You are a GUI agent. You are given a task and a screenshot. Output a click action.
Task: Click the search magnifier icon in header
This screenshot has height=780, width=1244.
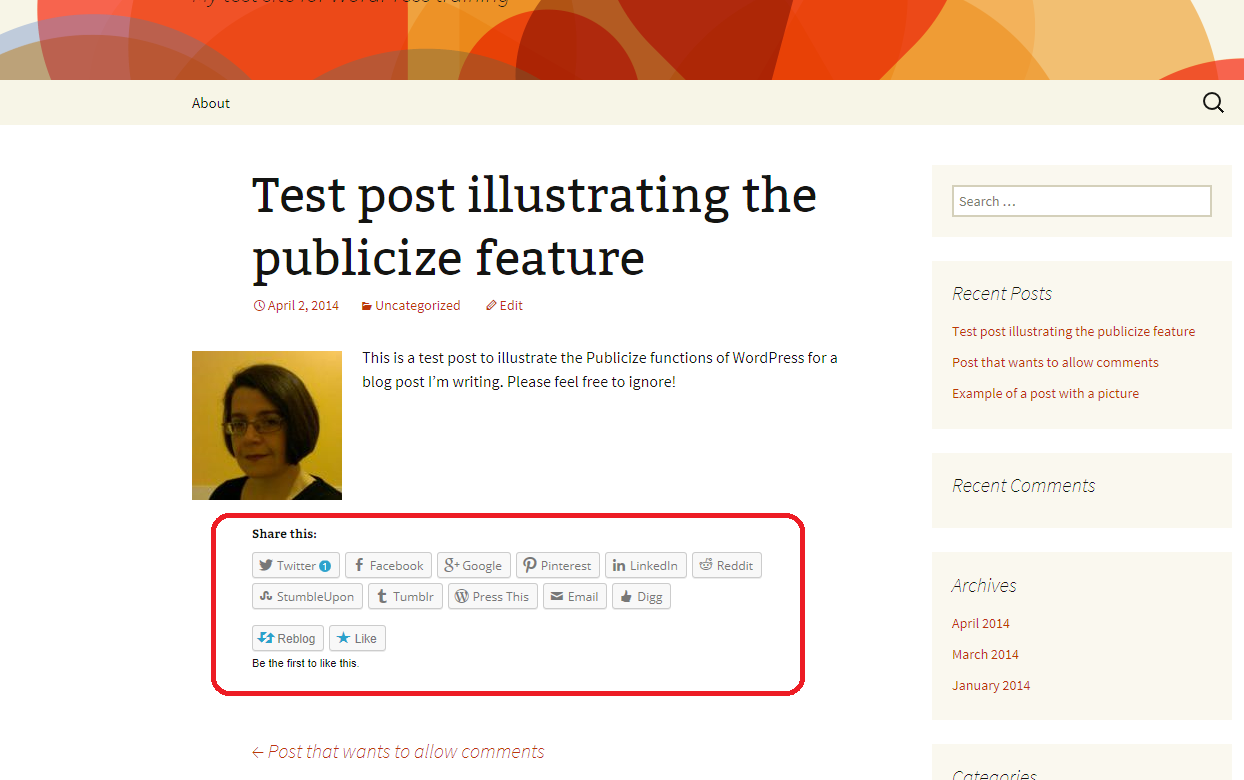(x=1213, y=103)
